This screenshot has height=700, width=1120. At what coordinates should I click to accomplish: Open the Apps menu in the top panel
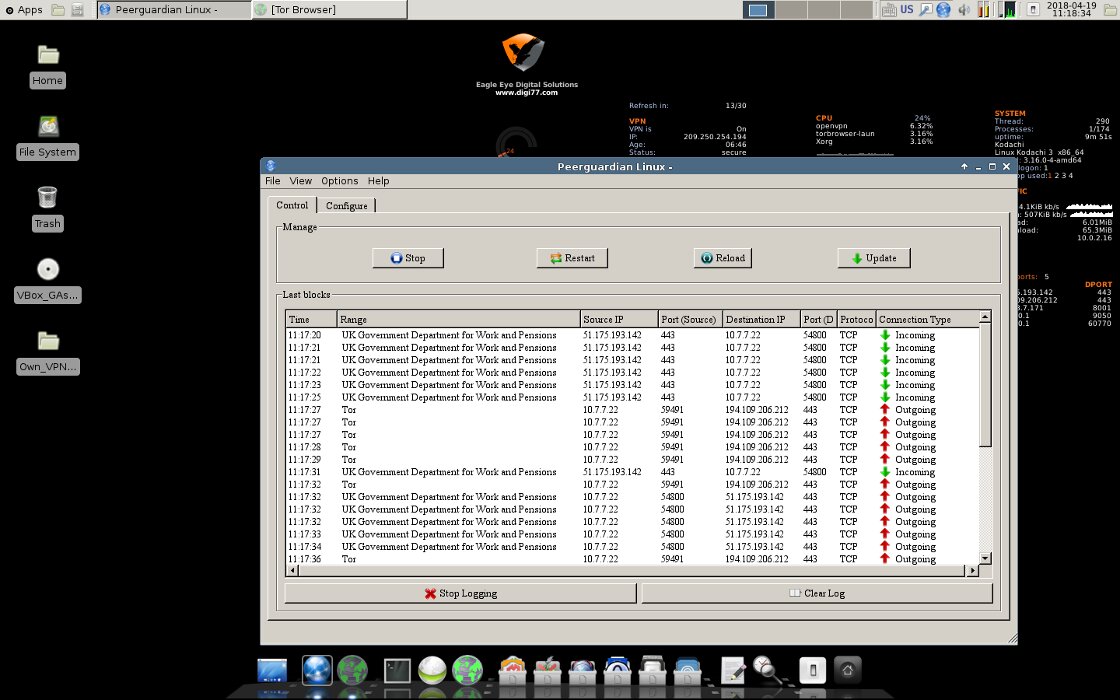23,10
